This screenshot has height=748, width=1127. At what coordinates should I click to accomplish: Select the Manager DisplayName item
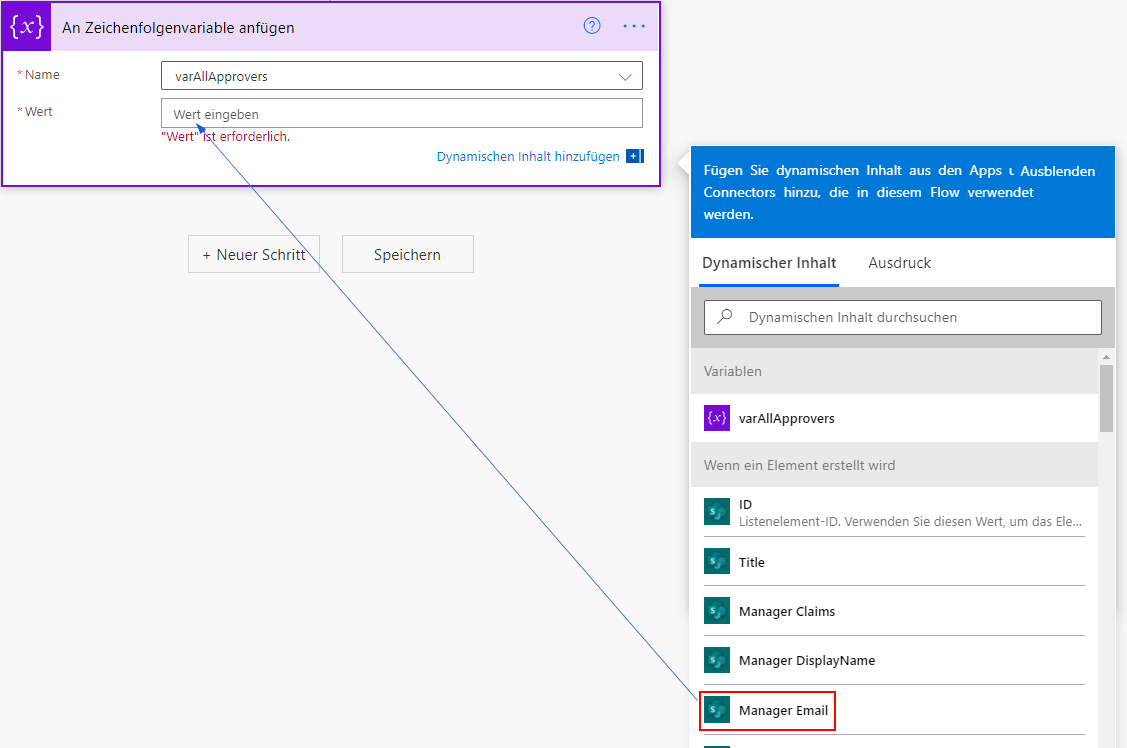pyautogui.click(x=894, y=660)
